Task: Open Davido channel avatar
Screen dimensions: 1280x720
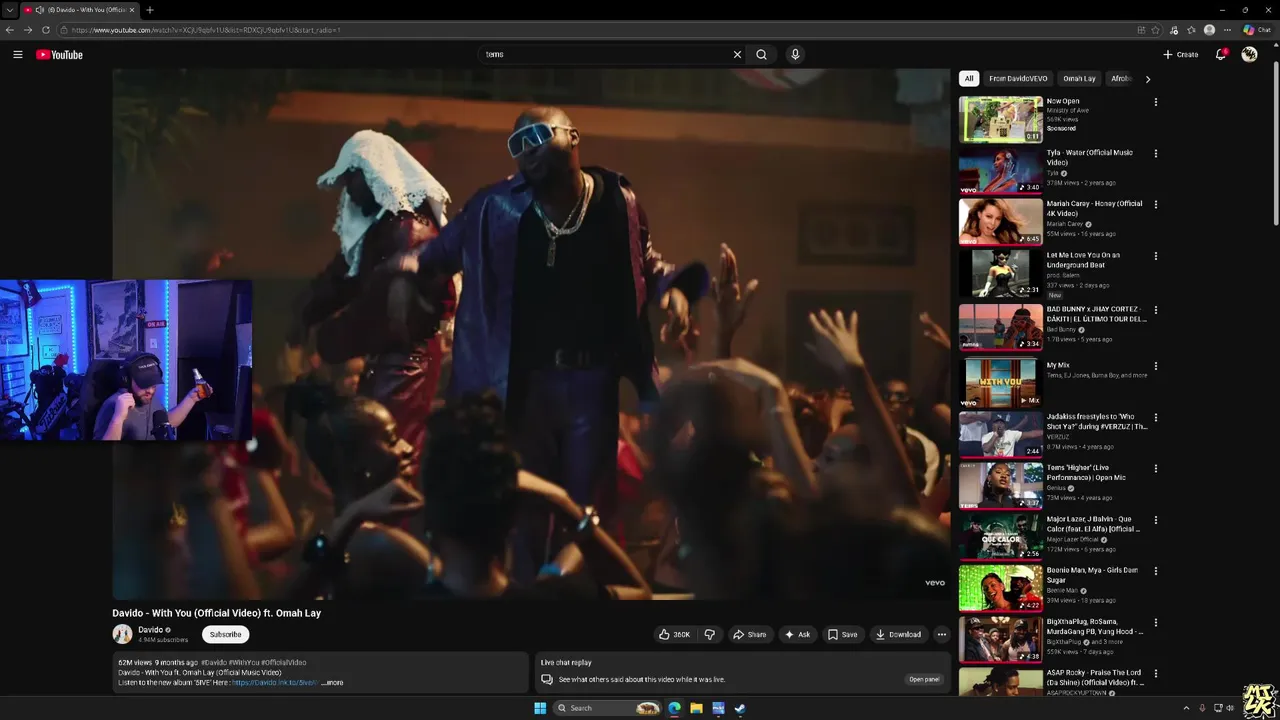Action: (122, 634)
